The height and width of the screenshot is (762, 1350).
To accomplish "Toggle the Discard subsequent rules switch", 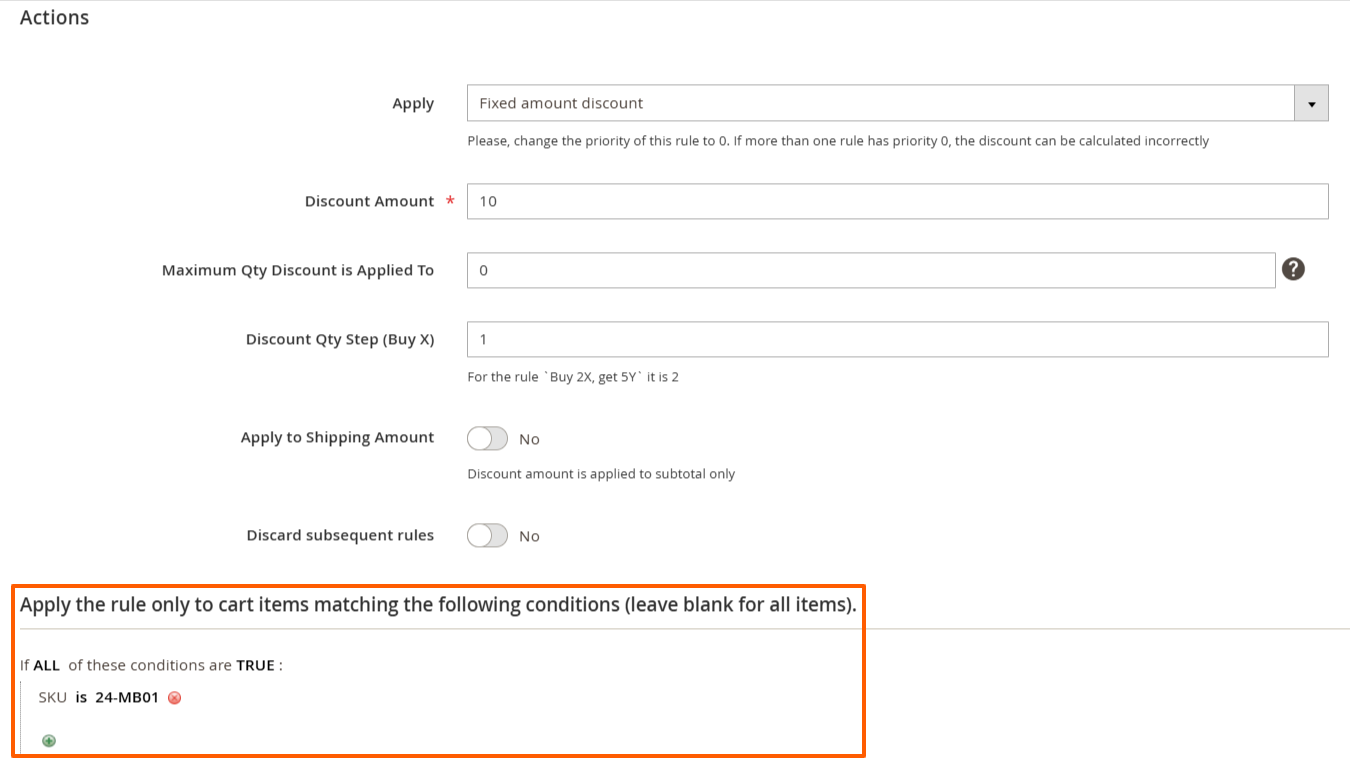I will 488,536.
